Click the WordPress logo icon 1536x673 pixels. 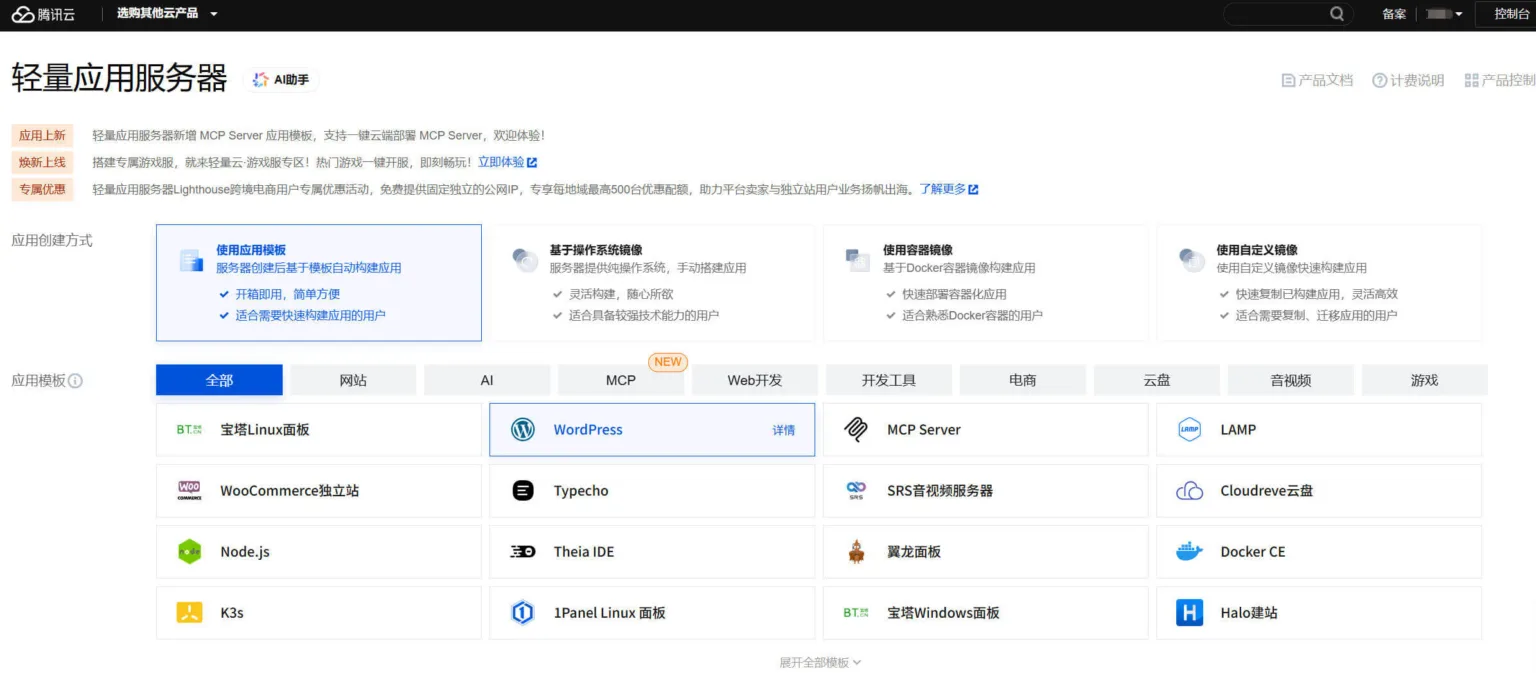pyautogui.click(x=522, y=430)
